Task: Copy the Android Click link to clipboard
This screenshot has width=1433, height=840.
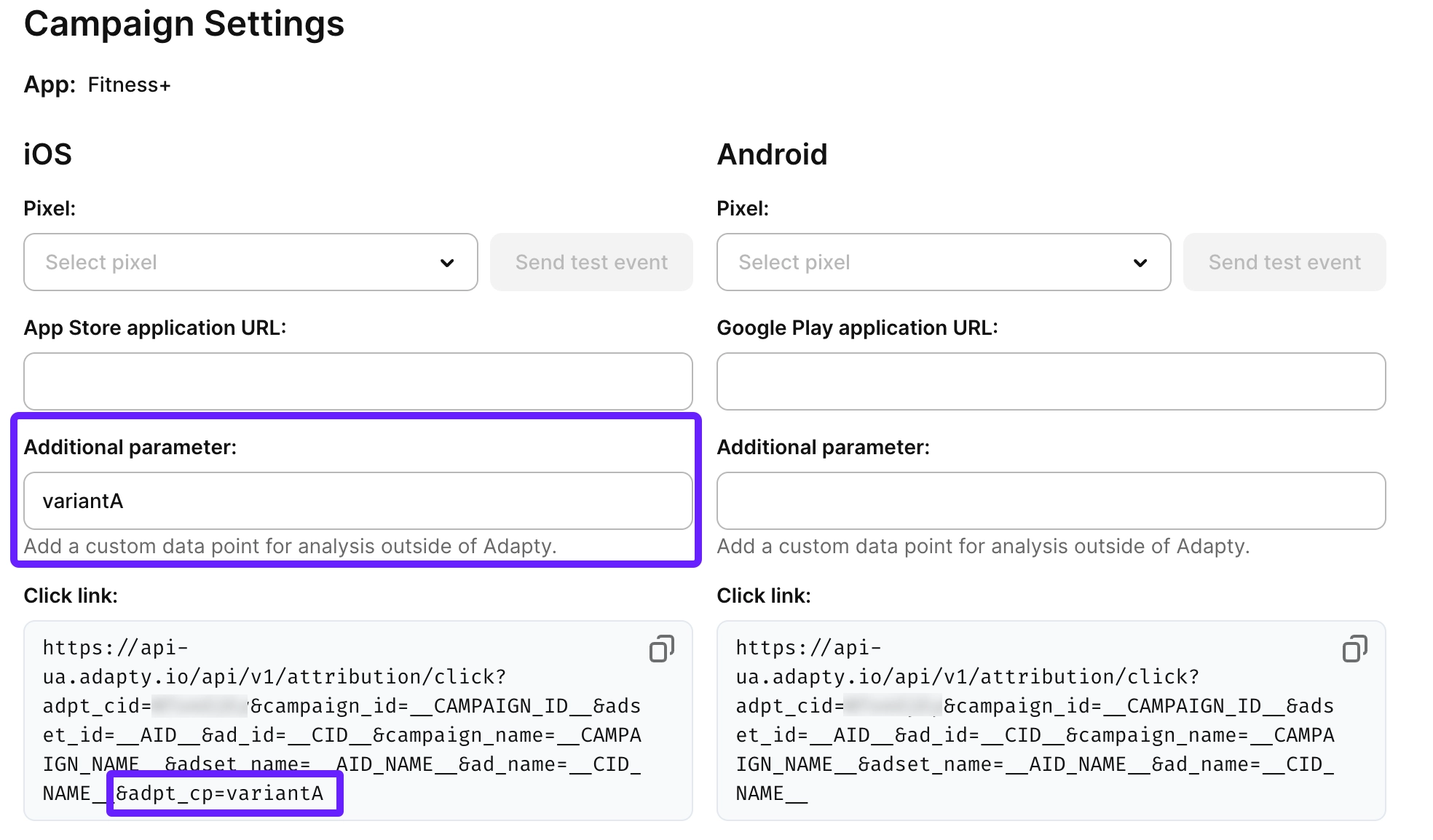Action: (1354, 649)
